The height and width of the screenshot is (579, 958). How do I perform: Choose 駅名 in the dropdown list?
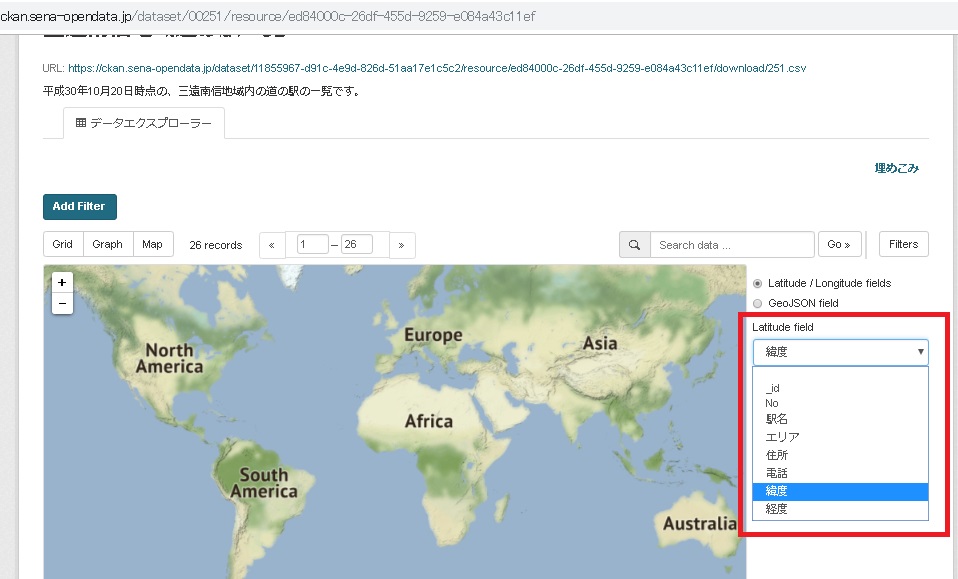pyautogui.click(x=777, y=420)
